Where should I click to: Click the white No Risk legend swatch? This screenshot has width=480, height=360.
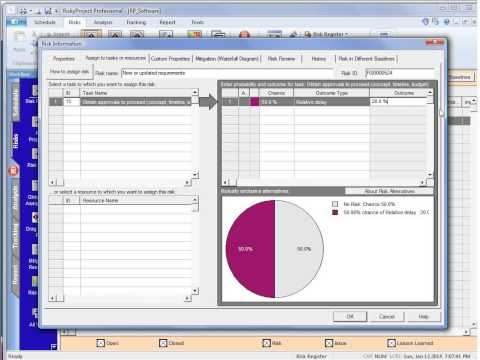click(x=335, y=204)
